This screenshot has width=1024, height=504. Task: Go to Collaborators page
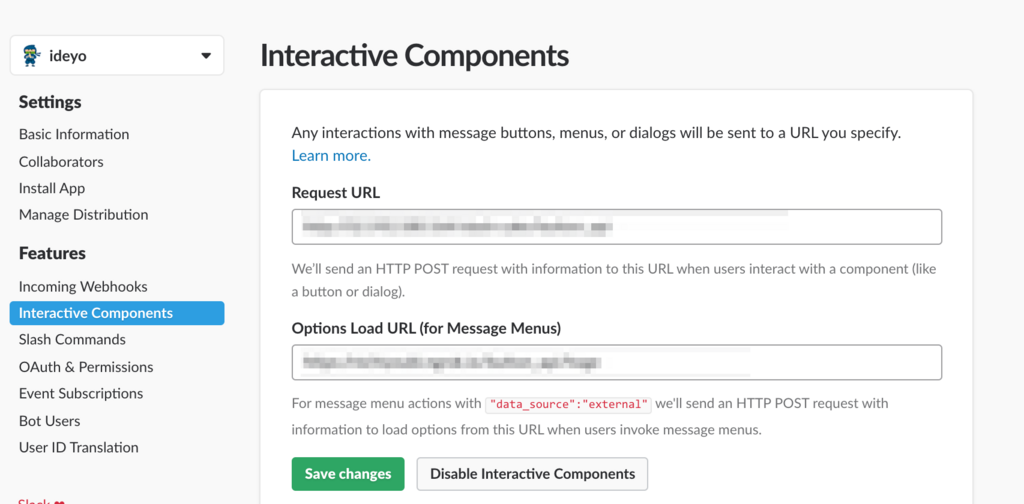click(x=61, y=161)
